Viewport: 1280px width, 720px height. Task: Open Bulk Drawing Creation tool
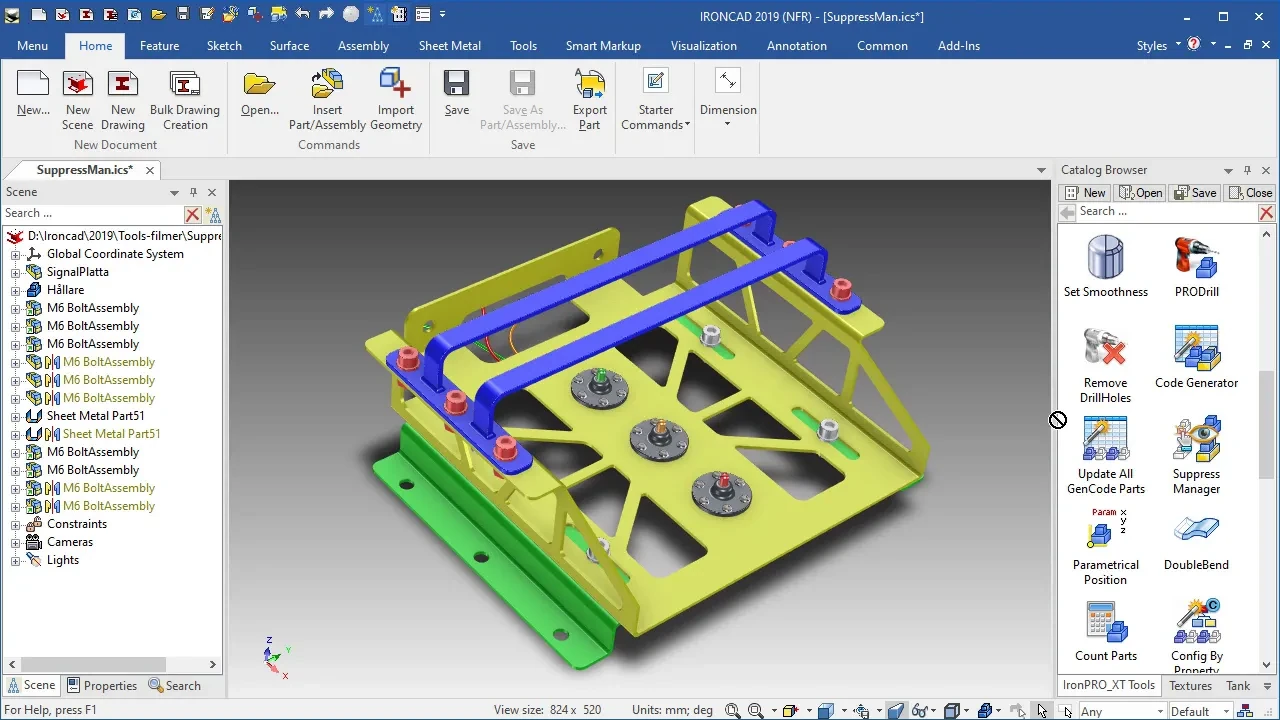[x=185, y=100]
